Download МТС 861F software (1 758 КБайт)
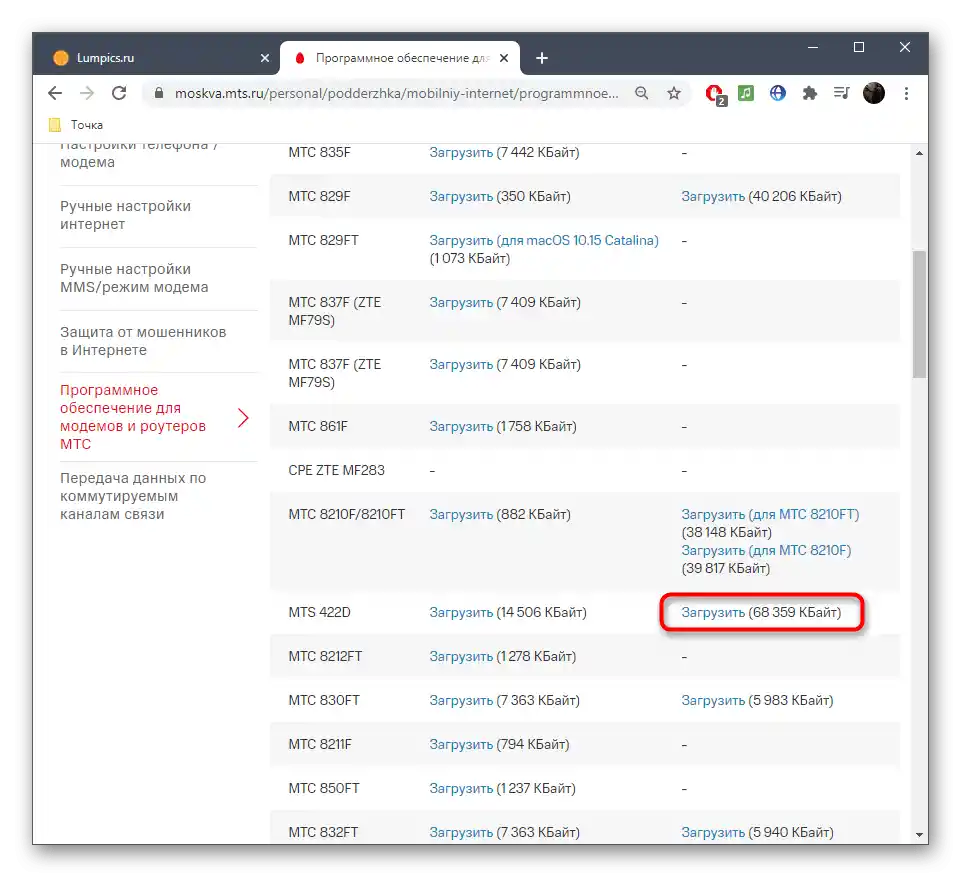This screenshot has height=877, width=961. tap(461, 427)
